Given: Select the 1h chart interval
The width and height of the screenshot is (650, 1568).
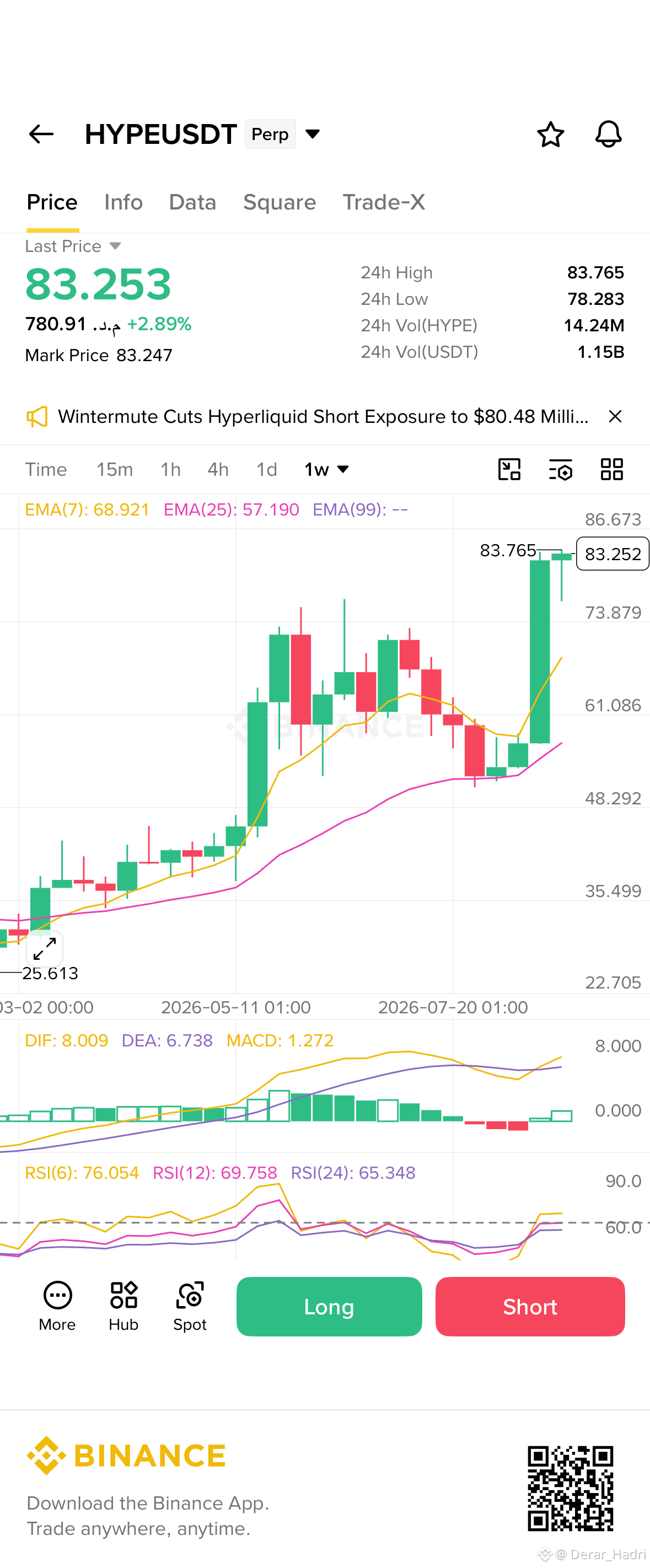Looking at the screenshot, I should pyautogui.click(x=170, y=469).
